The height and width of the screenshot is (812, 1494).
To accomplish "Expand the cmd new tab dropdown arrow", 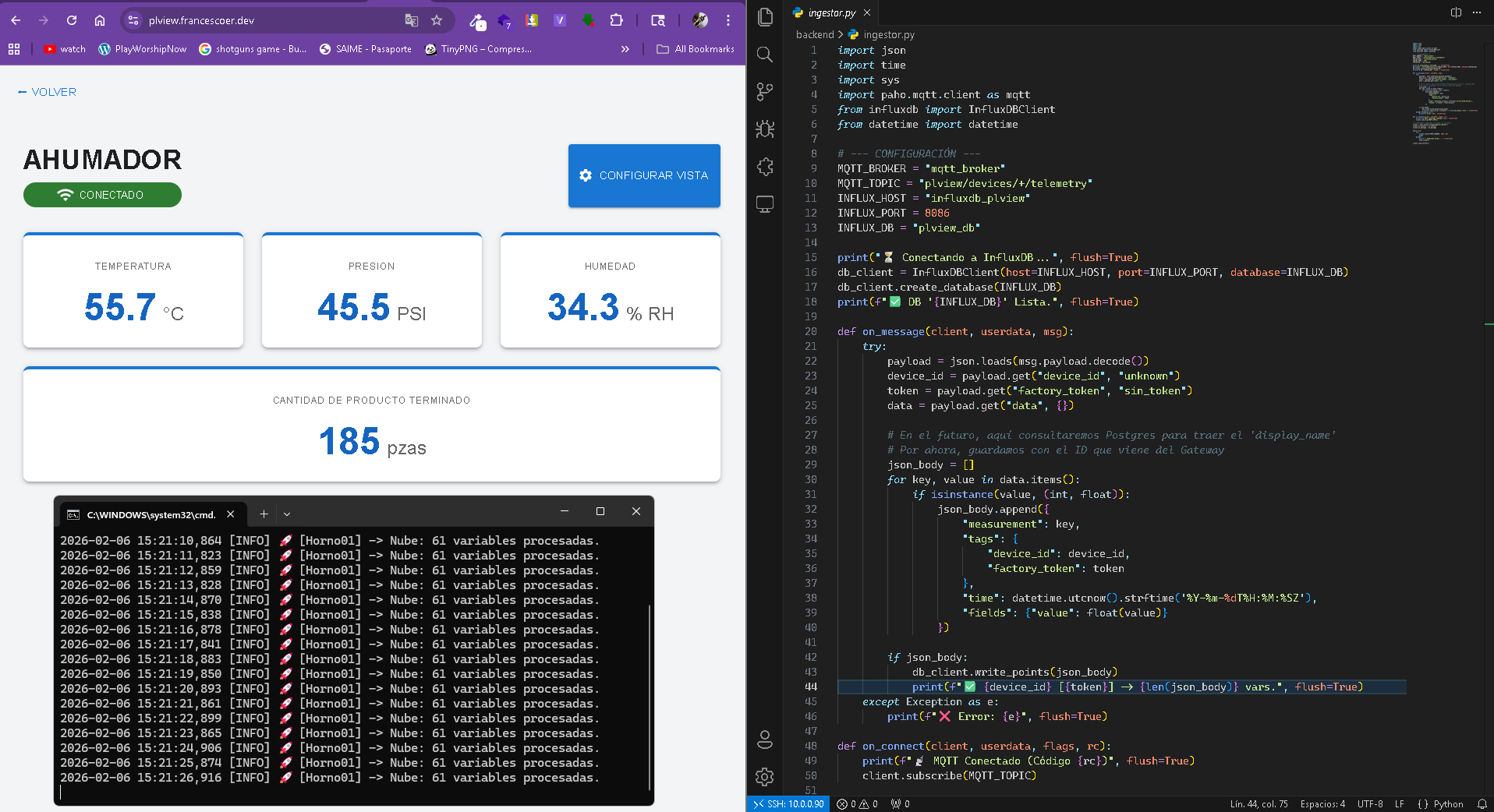I will [x=287, y=514].
